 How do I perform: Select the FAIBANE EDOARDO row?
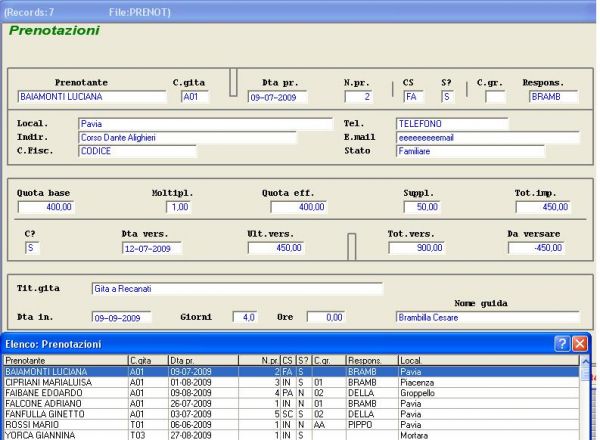click(x=291, y=393)
